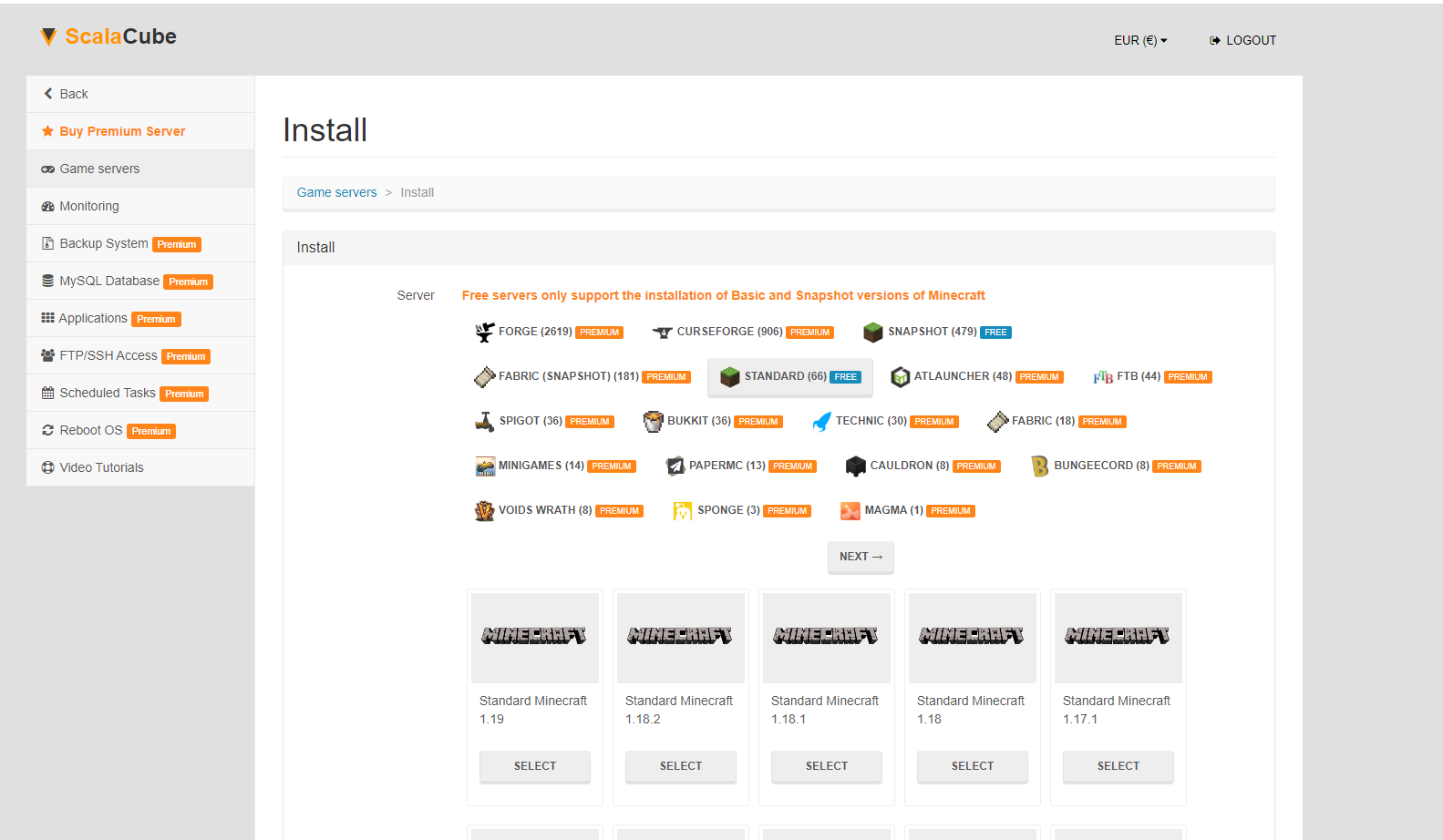Screen dimensions: 1443x840
Task: Select Standard Minecraft 1.18.1
Action: tap(827, 766)
